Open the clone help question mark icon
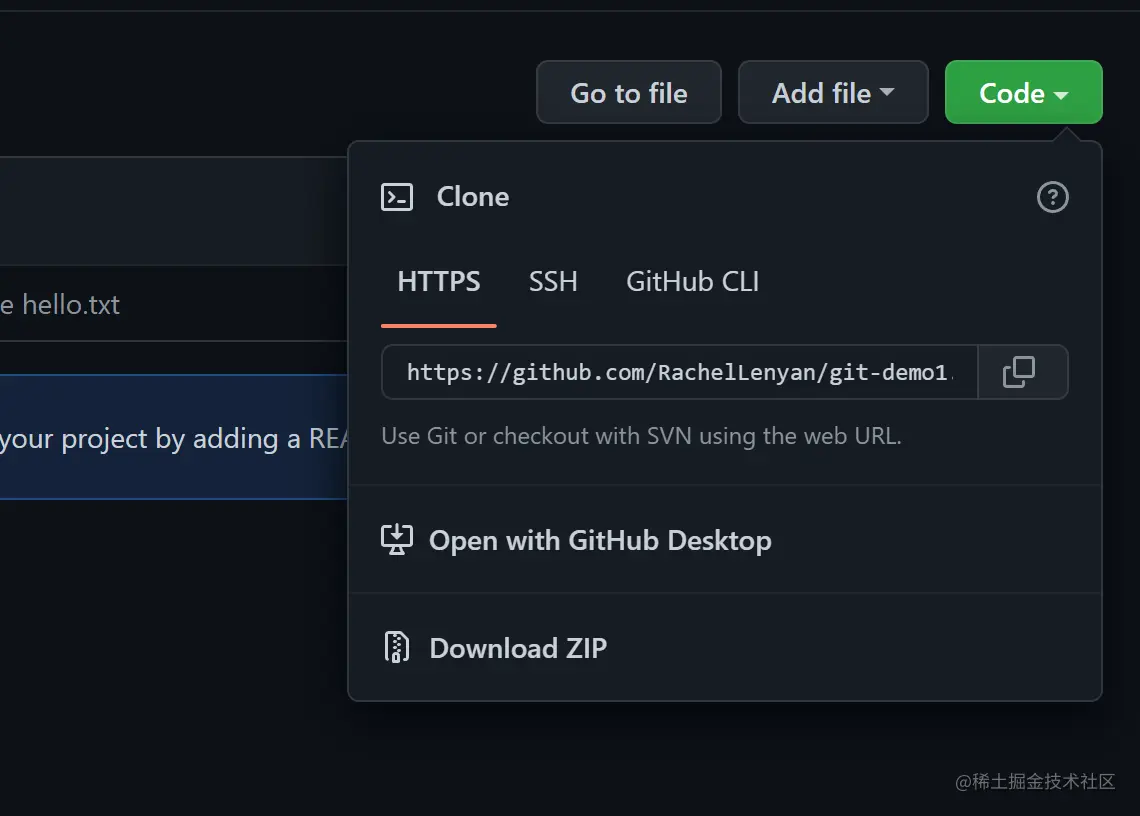Viewport: 1140px width, 816px height. click(1052, 197)
